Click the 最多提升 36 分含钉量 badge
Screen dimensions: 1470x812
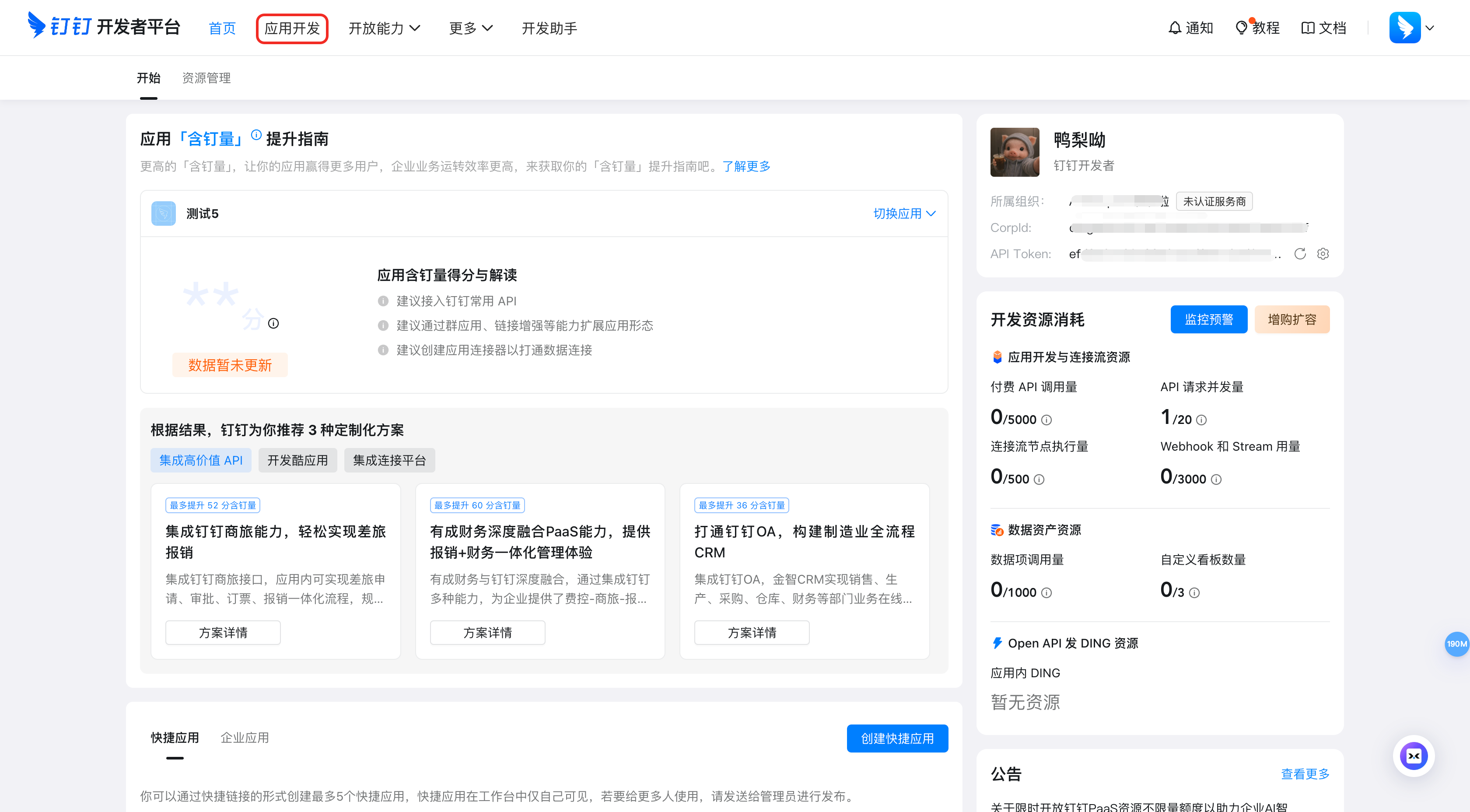741,506
